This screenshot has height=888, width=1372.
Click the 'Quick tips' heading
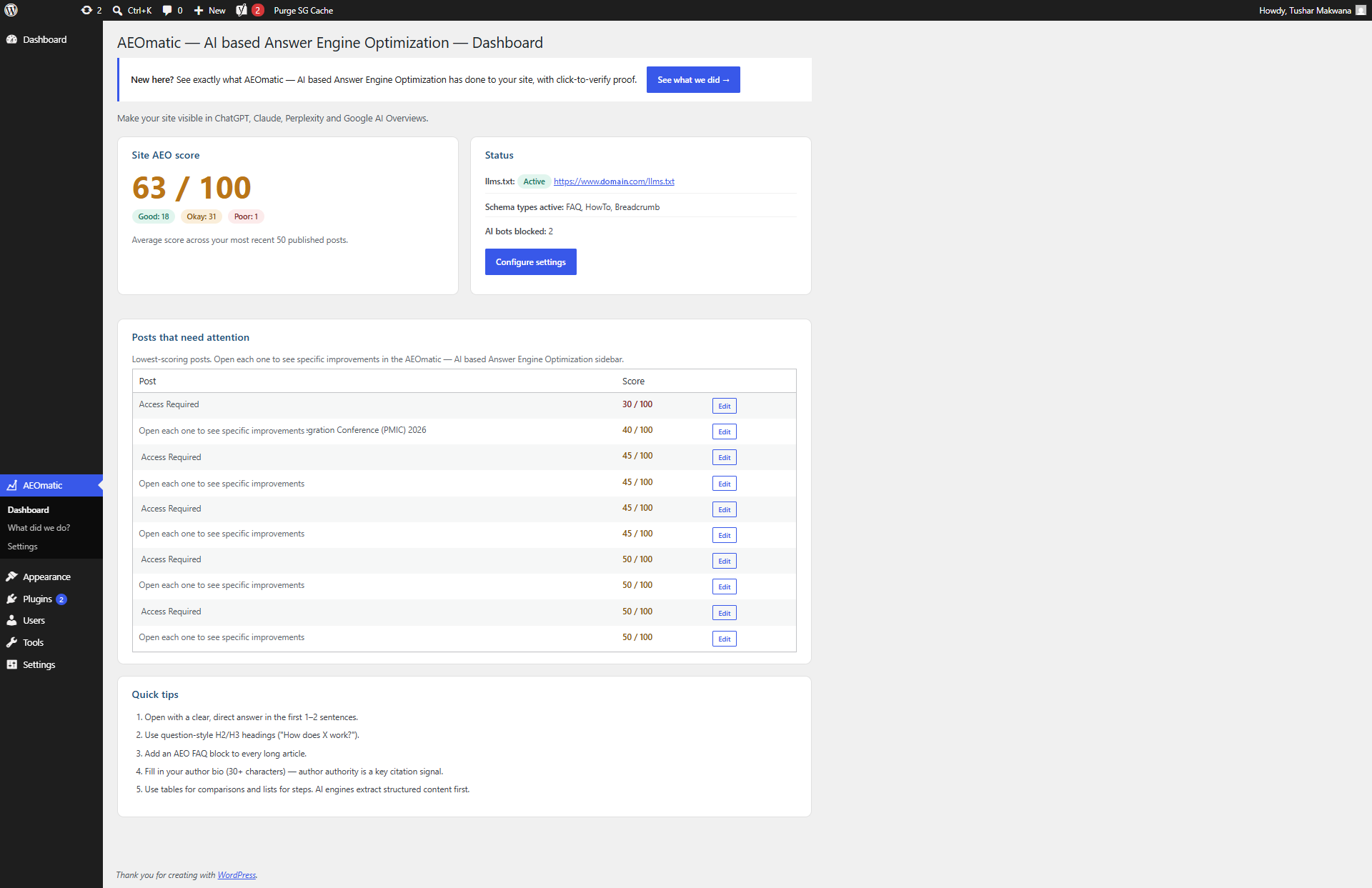[x=155, y=694]
